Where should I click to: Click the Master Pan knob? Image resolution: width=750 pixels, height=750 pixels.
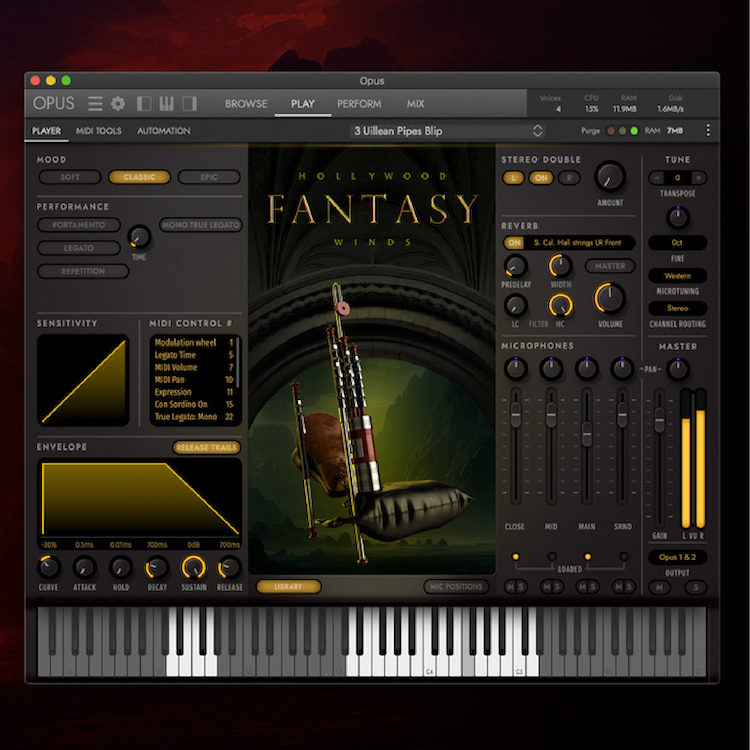[x=677, y=369]
